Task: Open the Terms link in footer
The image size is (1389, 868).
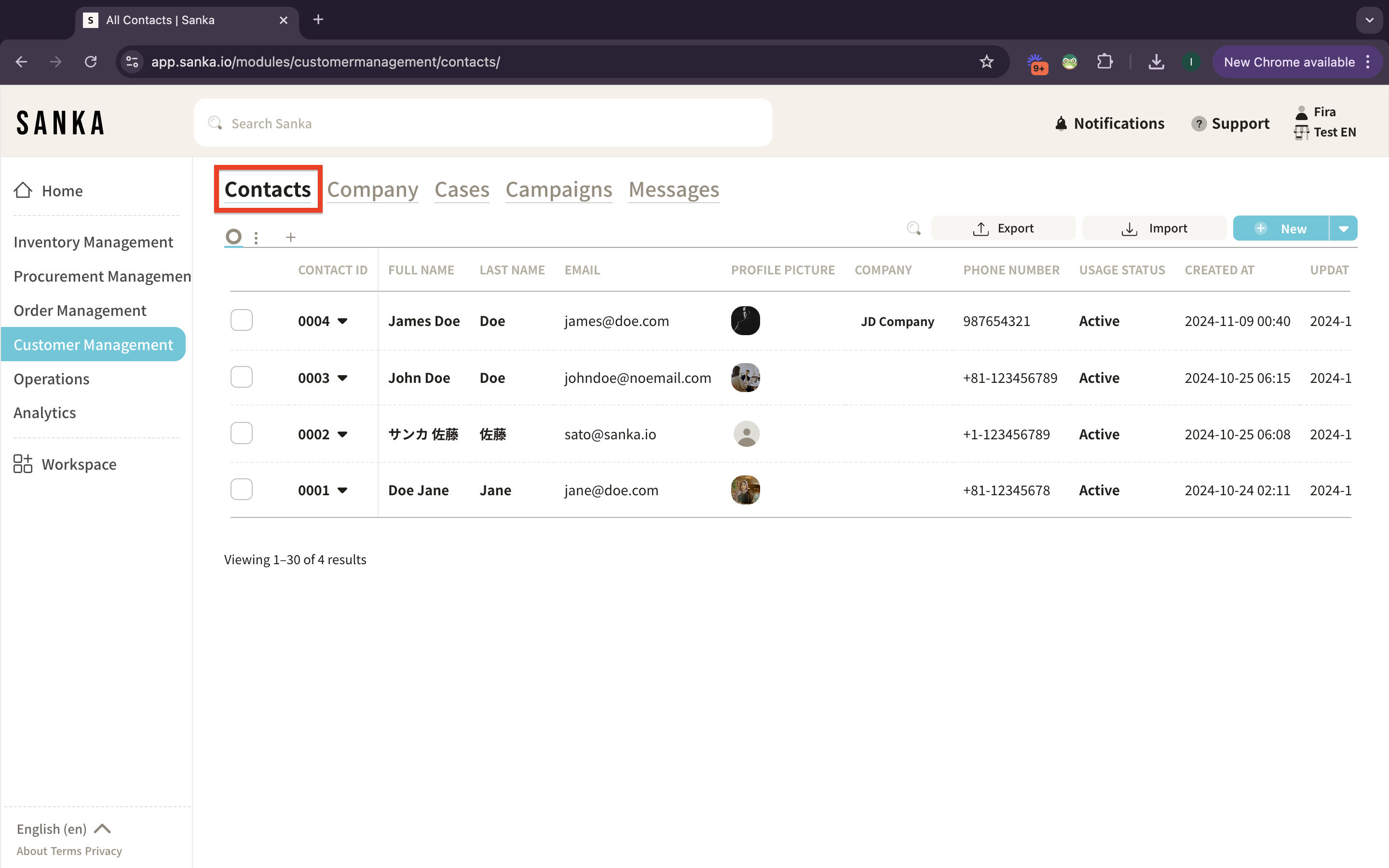Action: [66, 851]
